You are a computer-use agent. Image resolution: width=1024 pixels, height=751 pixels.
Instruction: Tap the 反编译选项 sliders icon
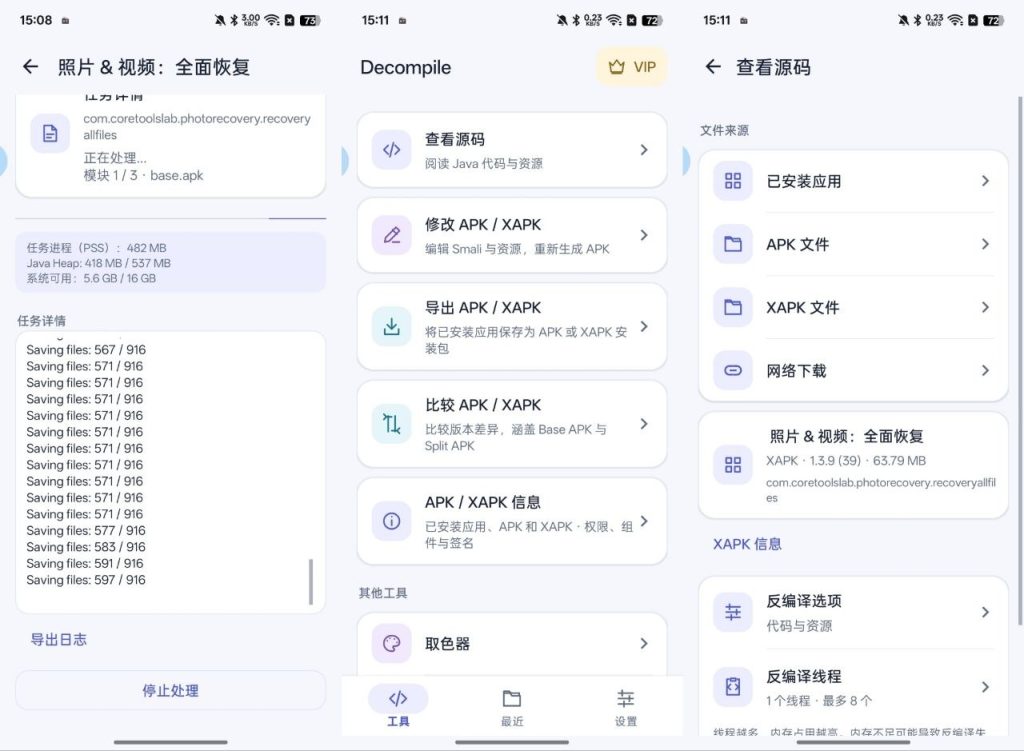(733, 612)
